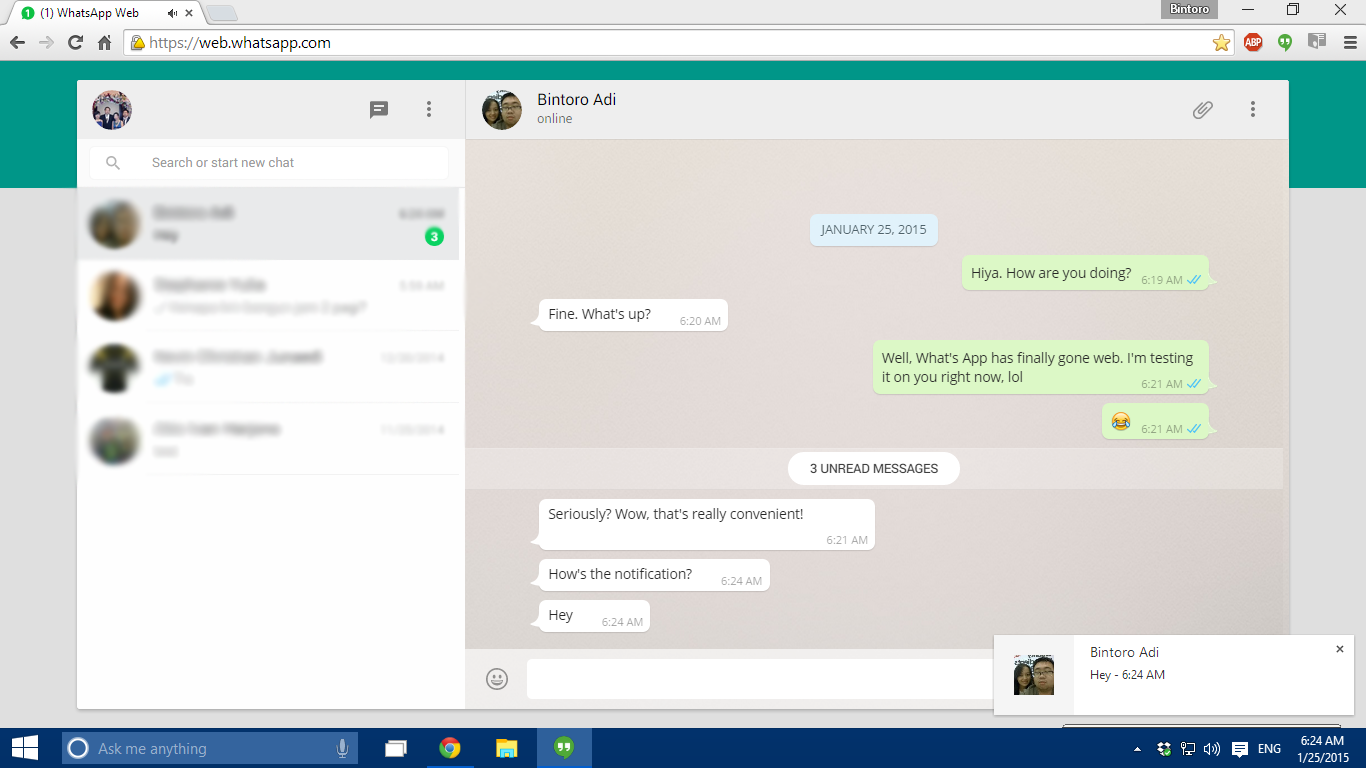Attach a file with the paperclip icon
This screenshot has width=1366, height=768.
tap(1203, 110)
